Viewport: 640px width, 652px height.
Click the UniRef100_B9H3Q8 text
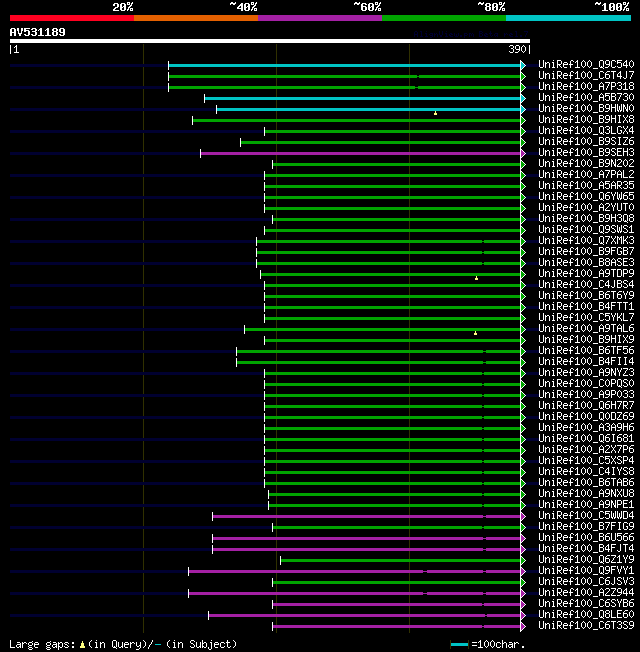click(586, 218)
